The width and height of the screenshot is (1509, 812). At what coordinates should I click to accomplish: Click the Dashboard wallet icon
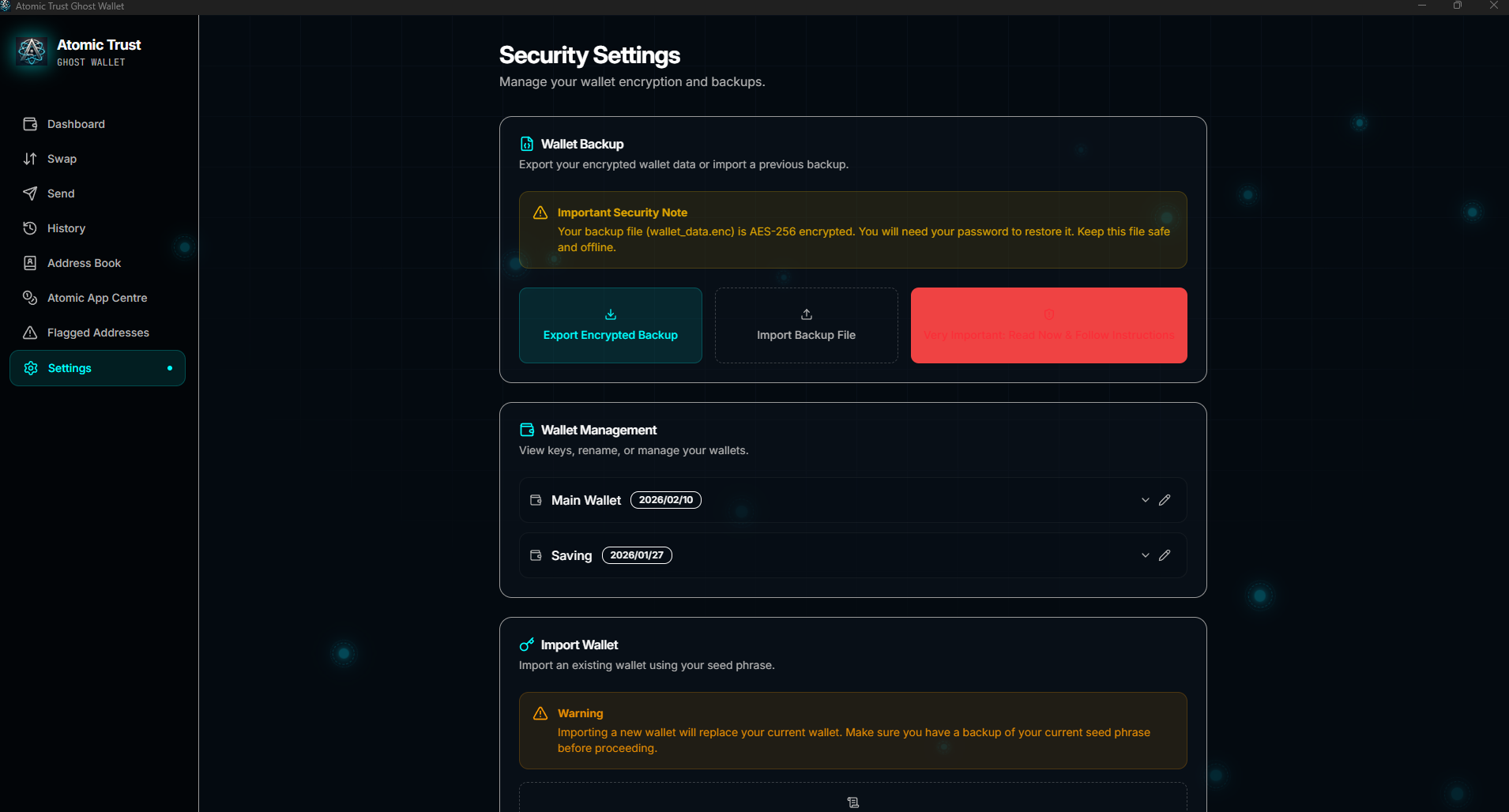click(30, 124)
